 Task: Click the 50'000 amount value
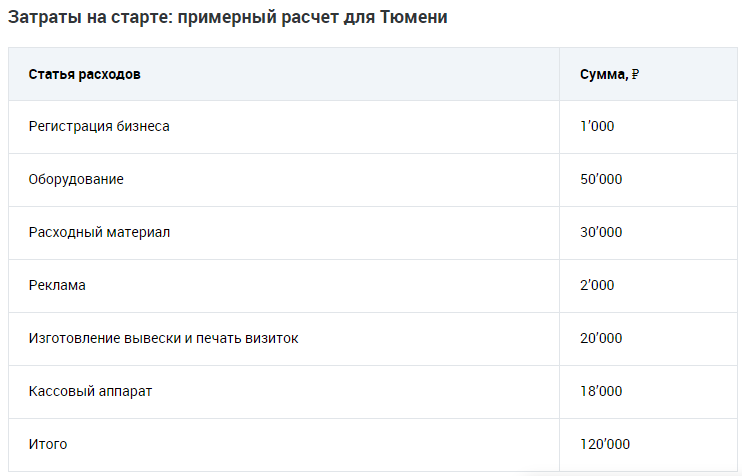point(601,180)
